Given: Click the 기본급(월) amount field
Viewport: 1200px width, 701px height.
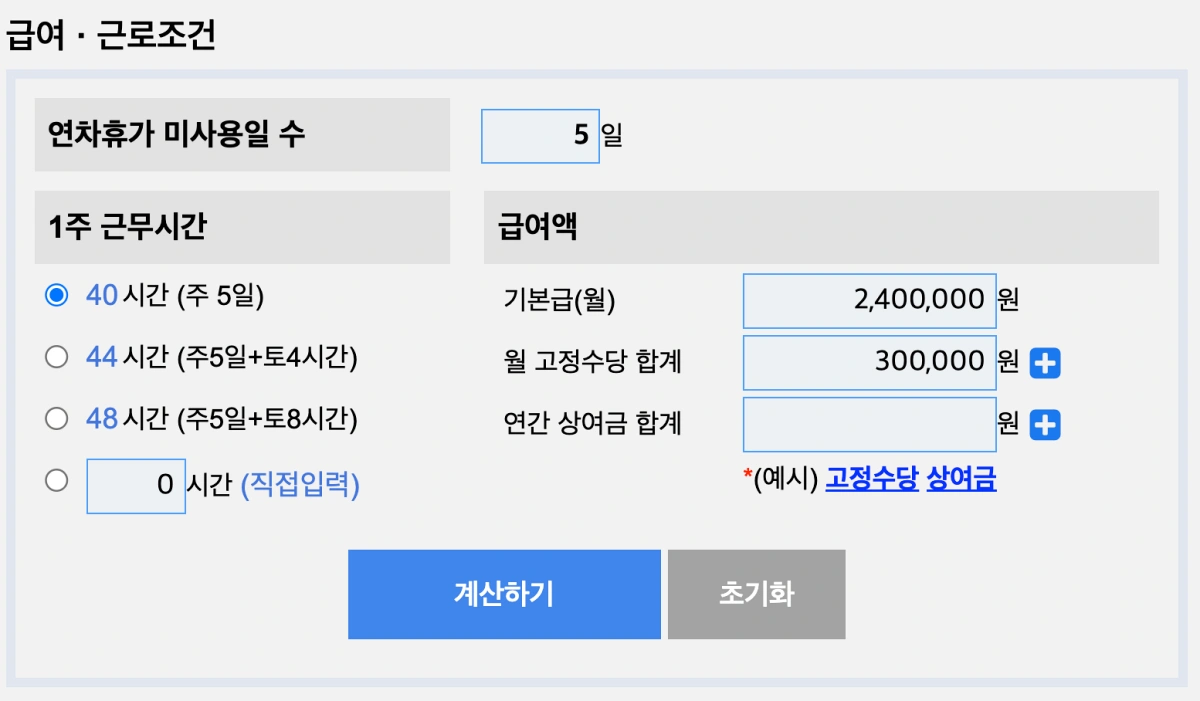Looking at the screenshot, I should tap(870, 300).
